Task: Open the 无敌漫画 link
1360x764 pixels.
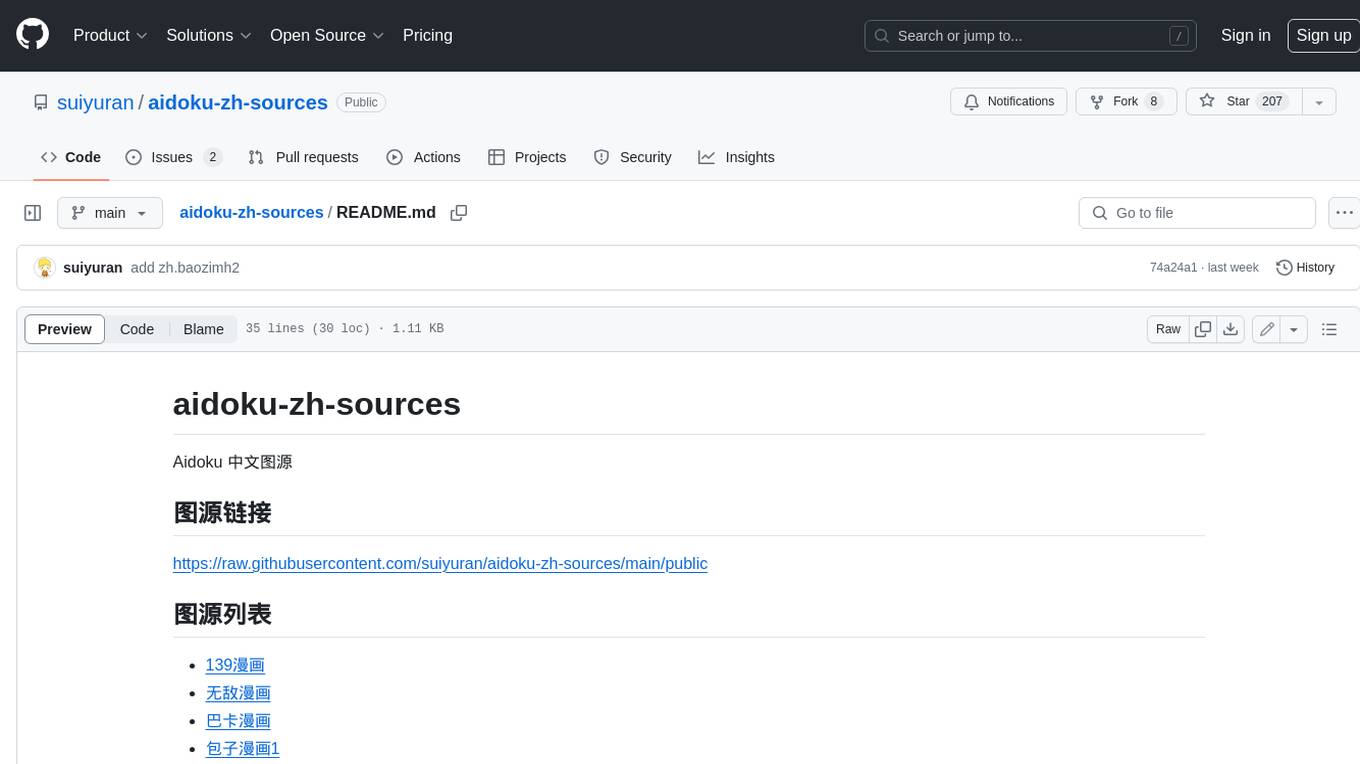Action: tap(238, 693)
